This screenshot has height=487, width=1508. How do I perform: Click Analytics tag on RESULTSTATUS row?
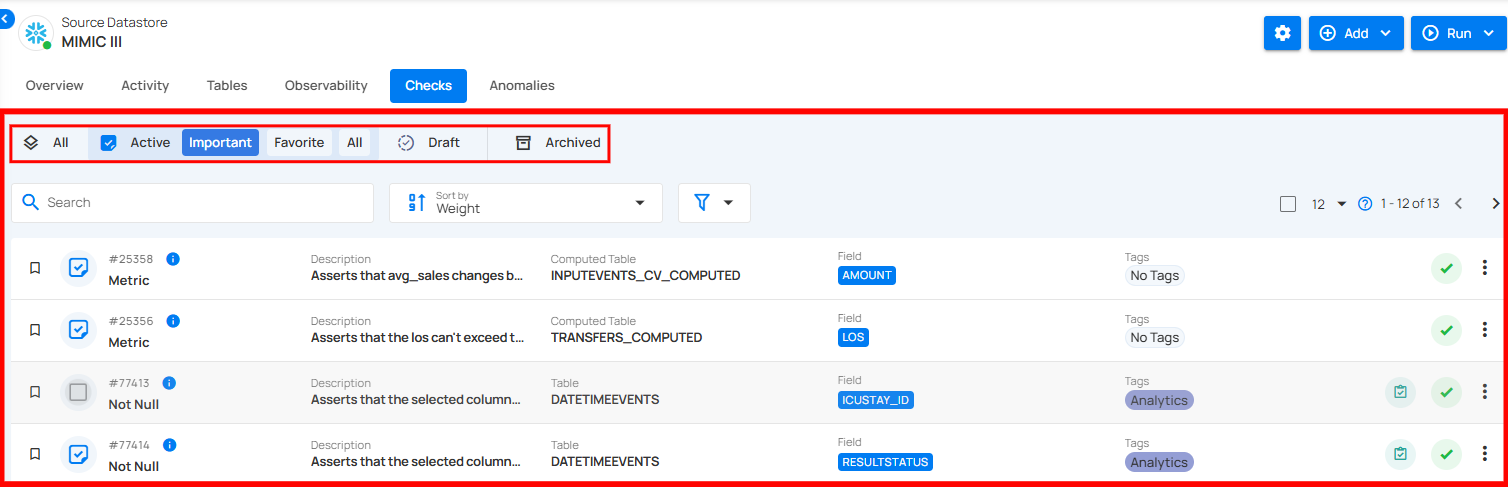pyautogui.click(x=1159, y=462)
